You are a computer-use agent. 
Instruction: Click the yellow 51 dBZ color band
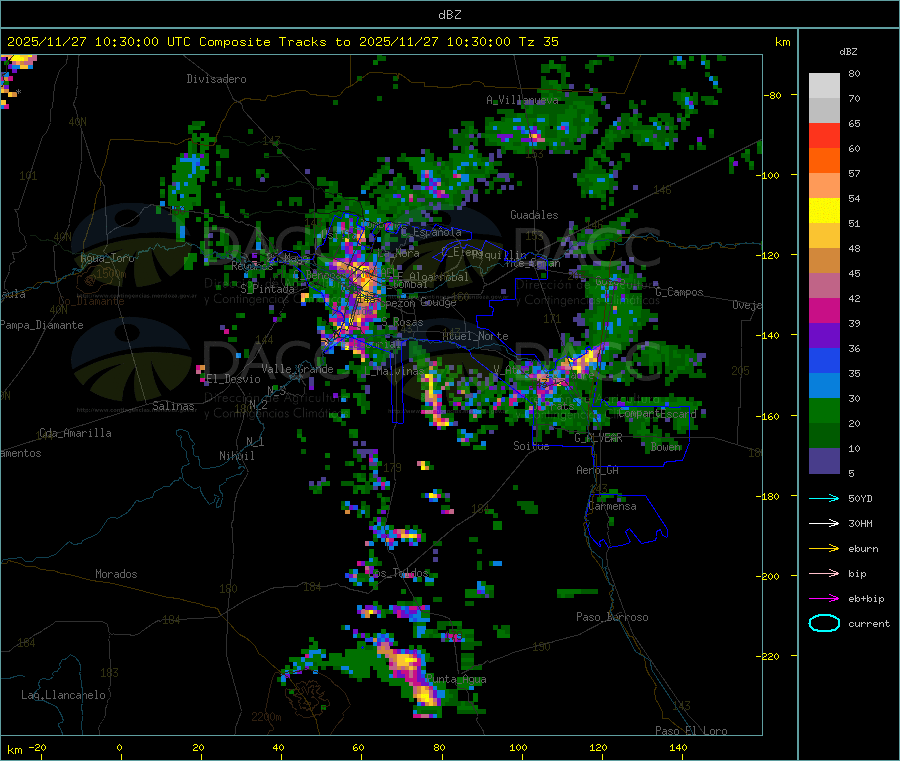tap(824, 211)
